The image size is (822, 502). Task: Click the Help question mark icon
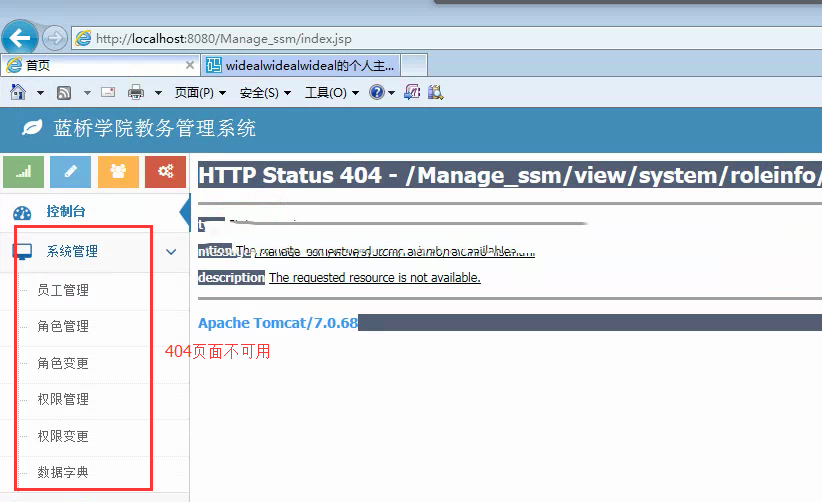coord(376,92)
